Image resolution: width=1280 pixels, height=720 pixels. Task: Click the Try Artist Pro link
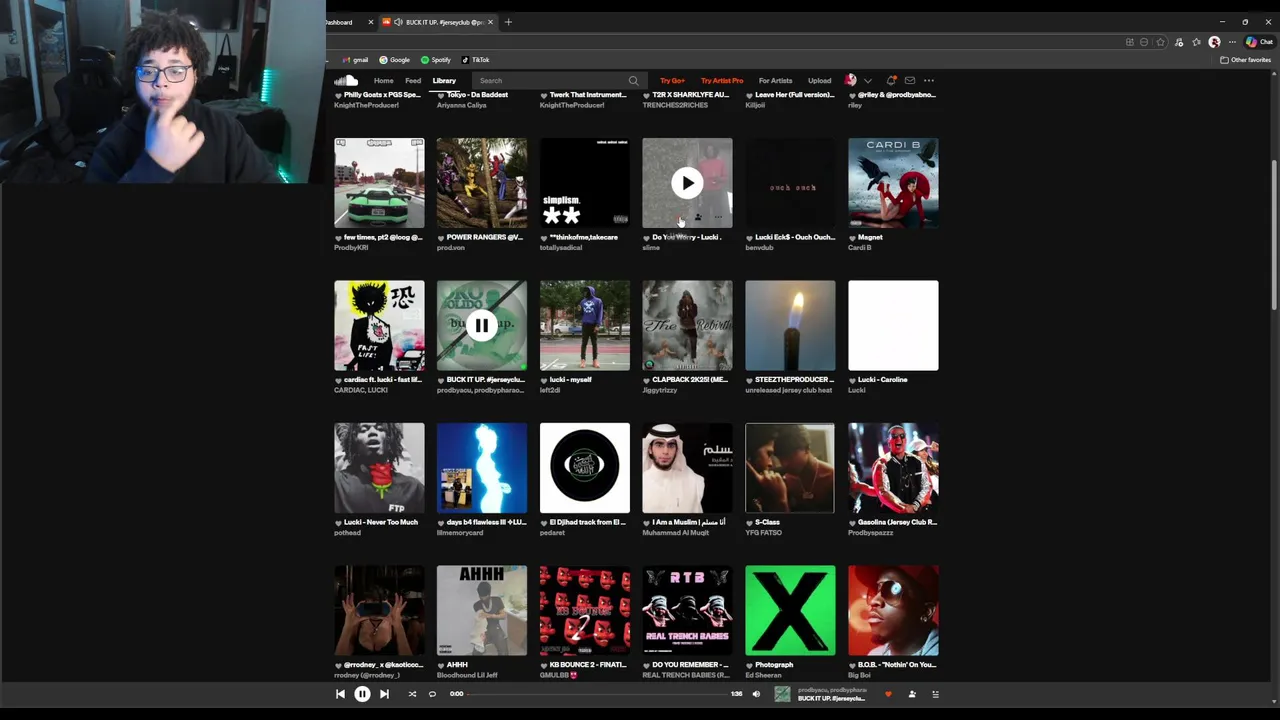point(722,81)
